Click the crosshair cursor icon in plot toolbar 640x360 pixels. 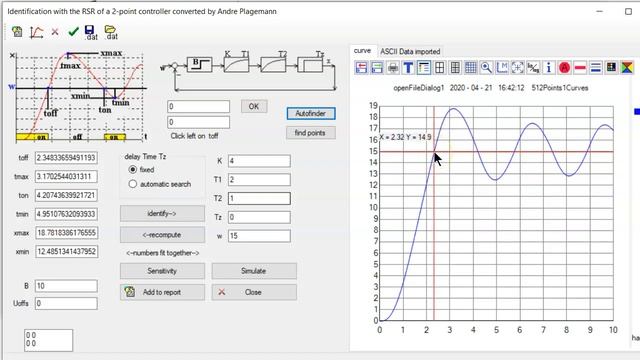pyautogui.click(x=518, y=67)
